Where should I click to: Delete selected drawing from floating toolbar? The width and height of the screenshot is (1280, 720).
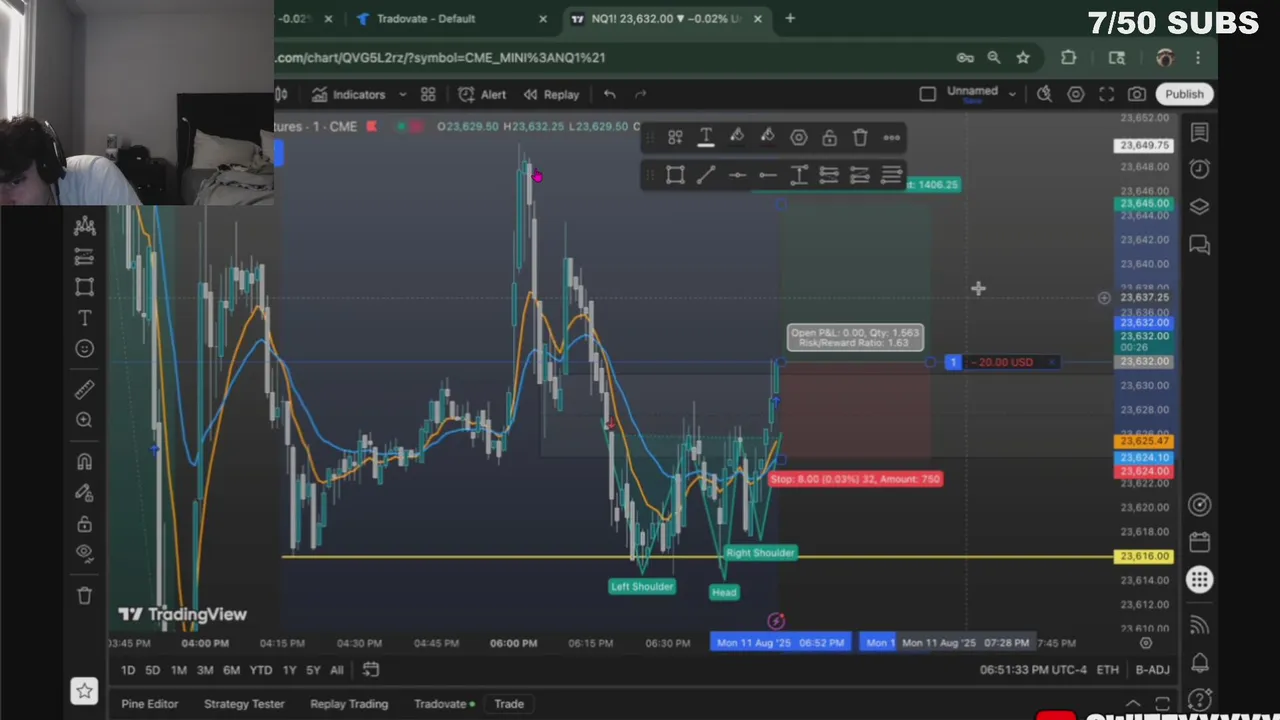[860, 138]
